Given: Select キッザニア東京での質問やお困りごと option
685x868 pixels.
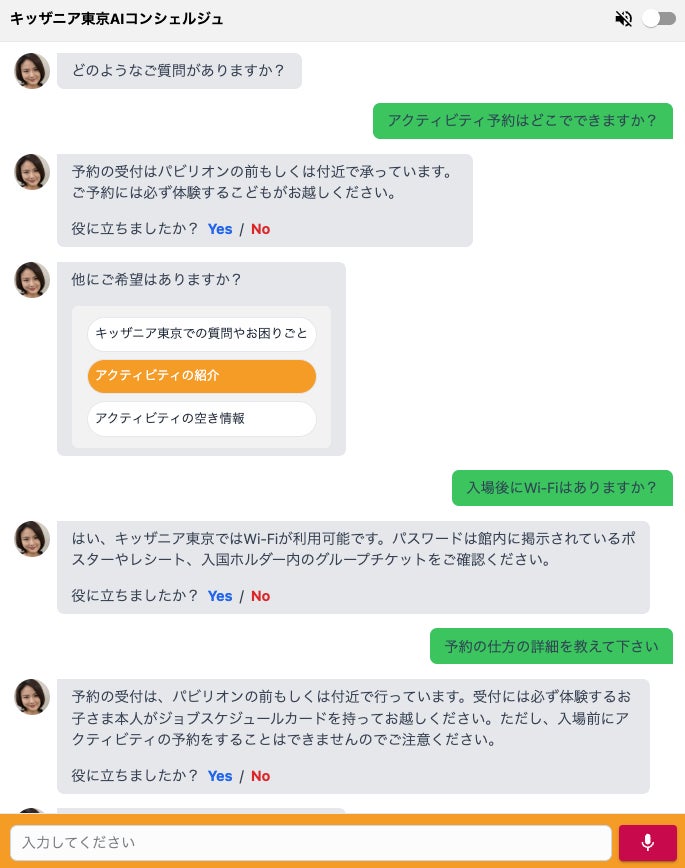Looking at the screenshot, I should [201, 333].
